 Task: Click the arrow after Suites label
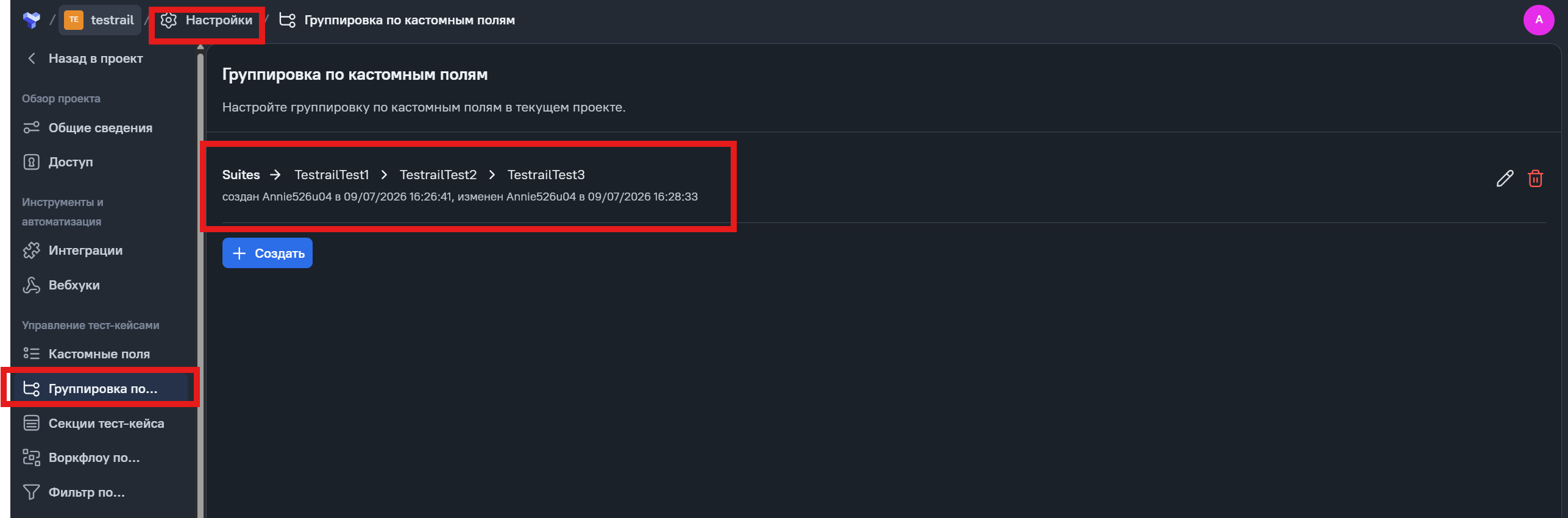tap(275, 175)
